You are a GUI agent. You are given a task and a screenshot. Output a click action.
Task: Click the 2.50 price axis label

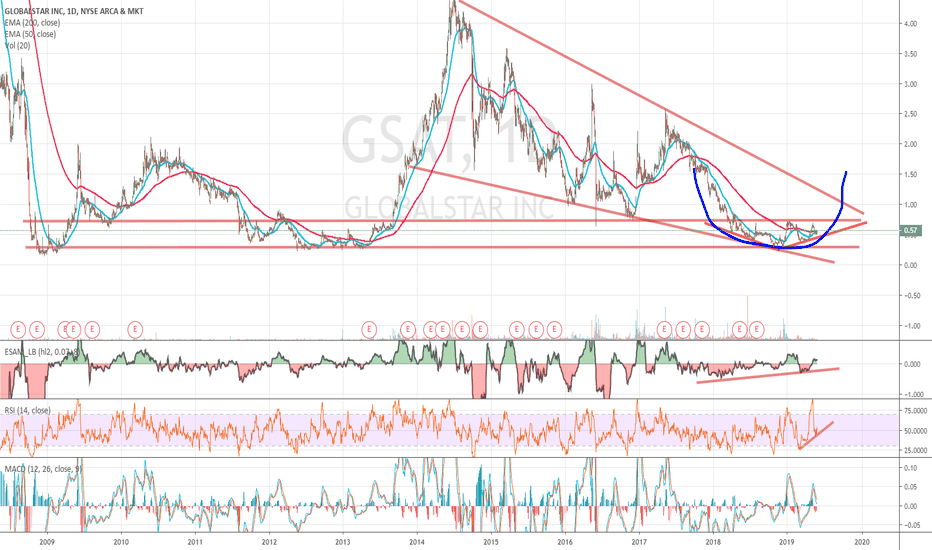910,114
